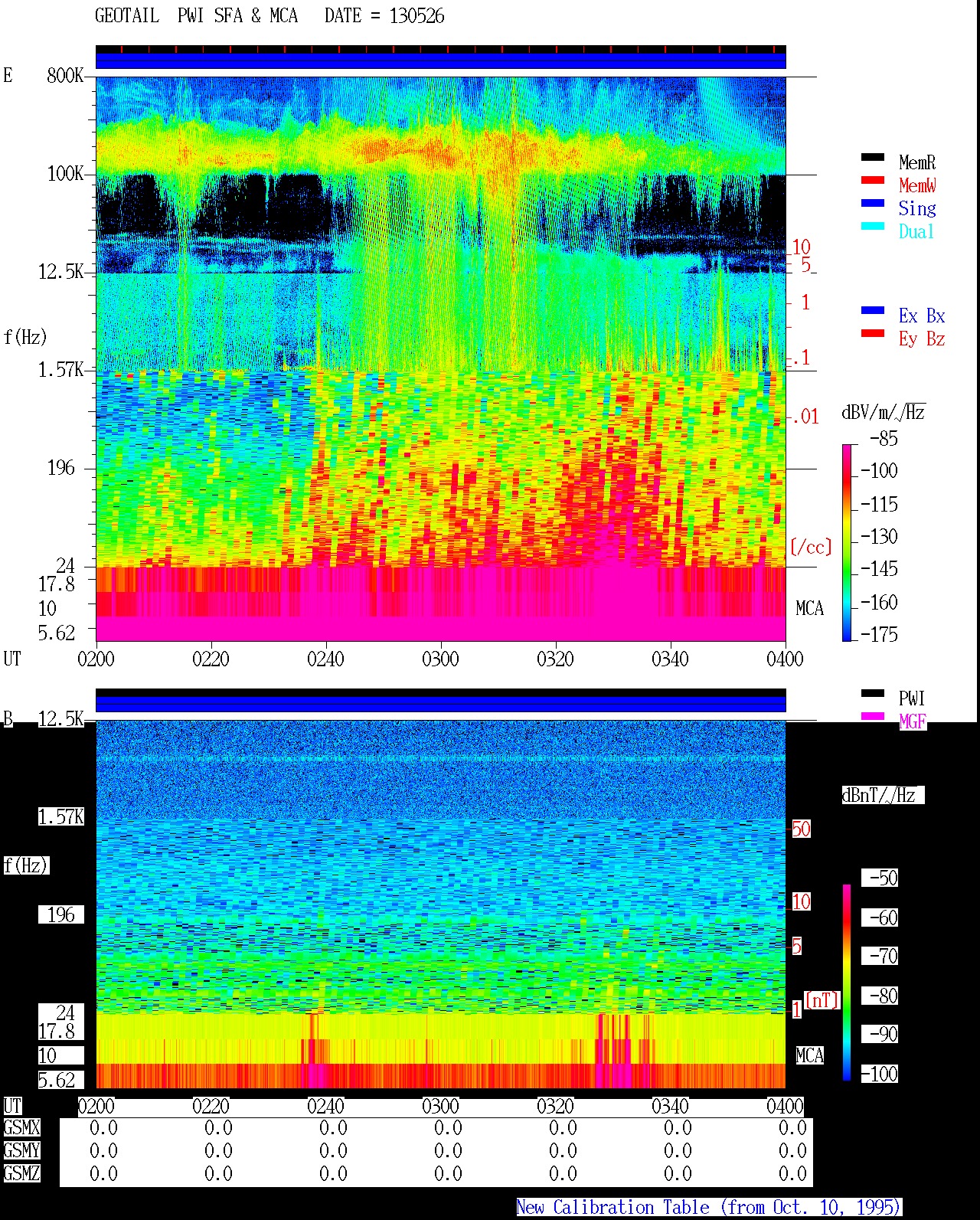Click the 100K frequency axis label
980x1220 pixels.
click(x=65, y=174)
